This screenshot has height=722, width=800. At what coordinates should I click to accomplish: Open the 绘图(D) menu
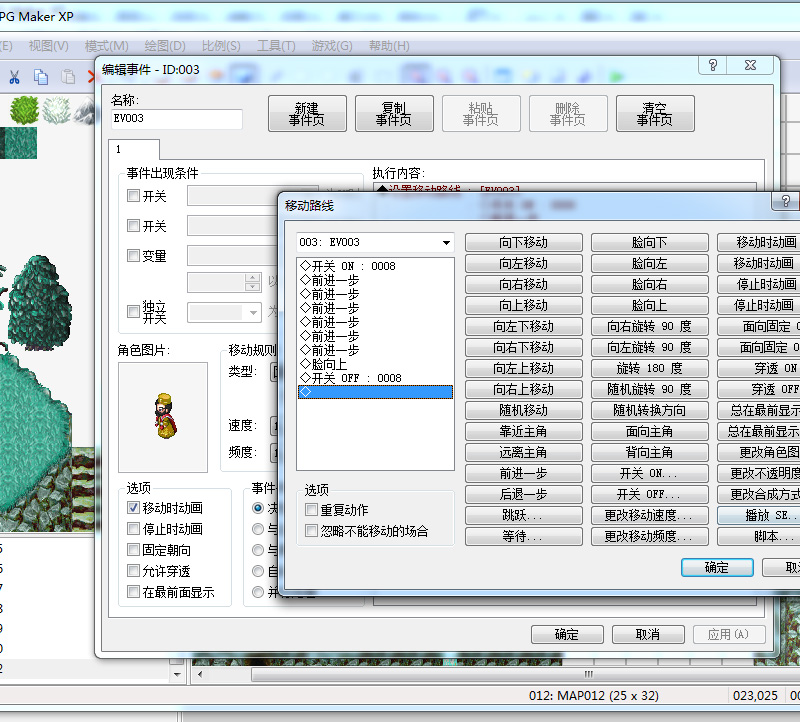click(165, 46)
